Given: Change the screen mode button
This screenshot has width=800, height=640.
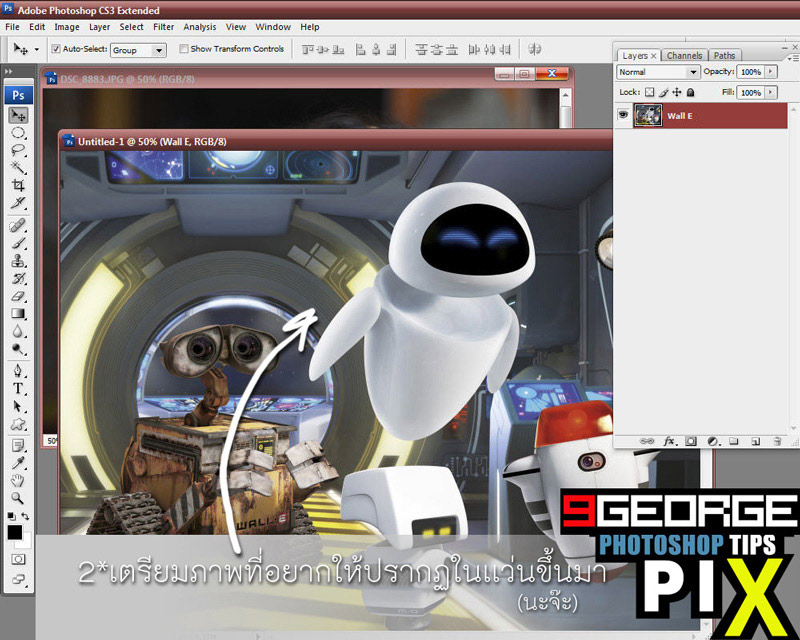Looking at the screenshot, I should 18,579.
